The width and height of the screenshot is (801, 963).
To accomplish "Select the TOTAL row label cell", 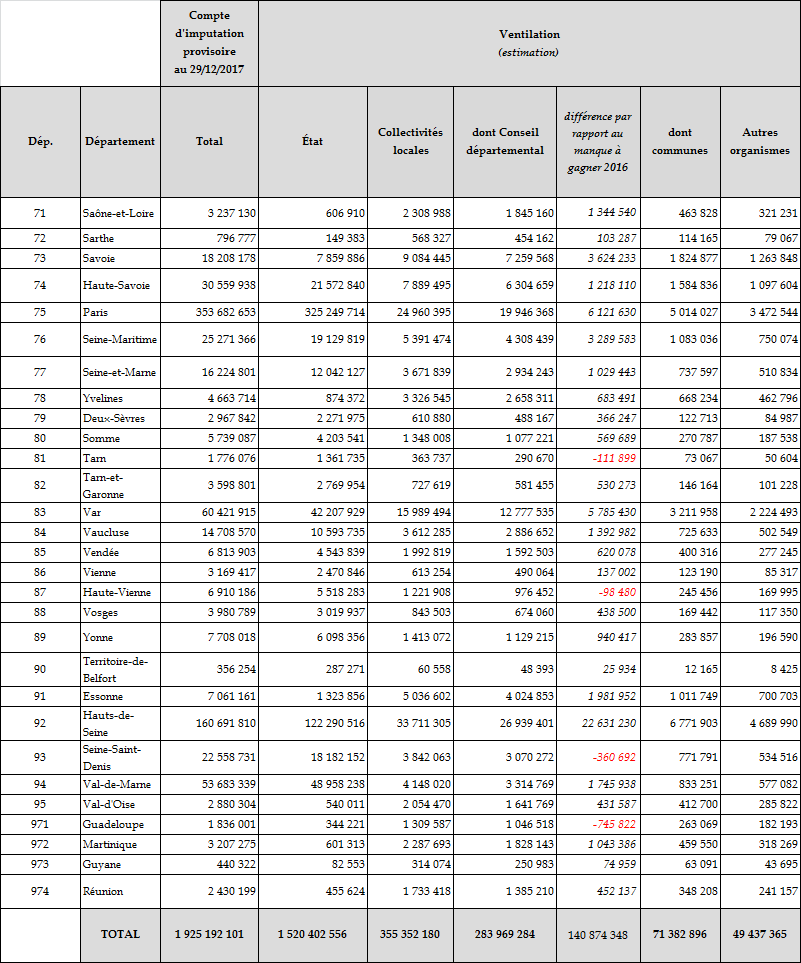I will [x=120, y=934].
